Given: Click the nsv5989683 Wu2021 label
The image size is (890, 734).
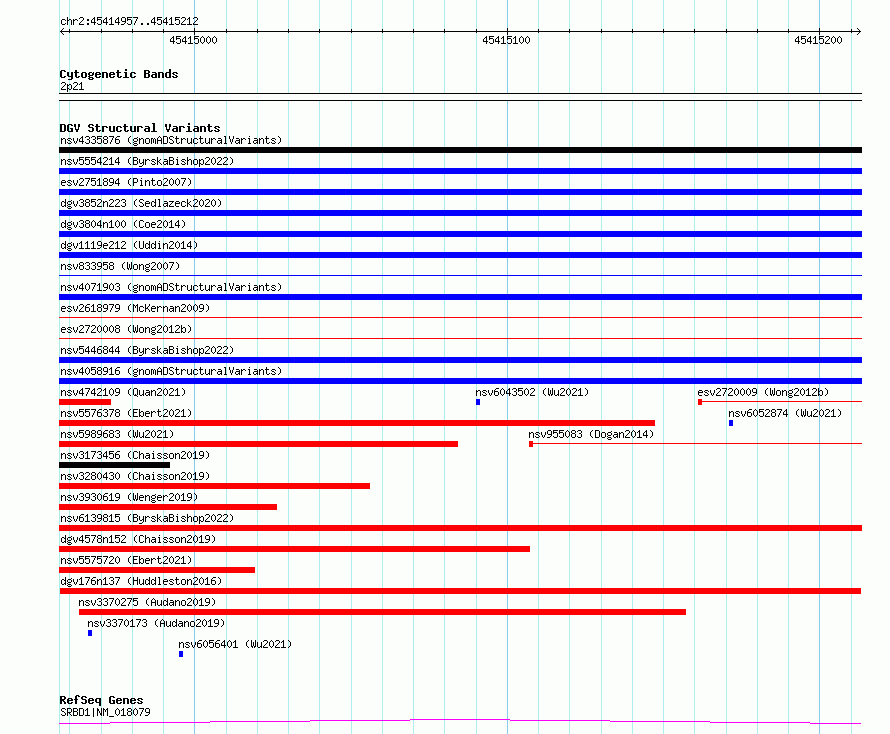Looking at the screenshot, I should [x=117, y=434].
